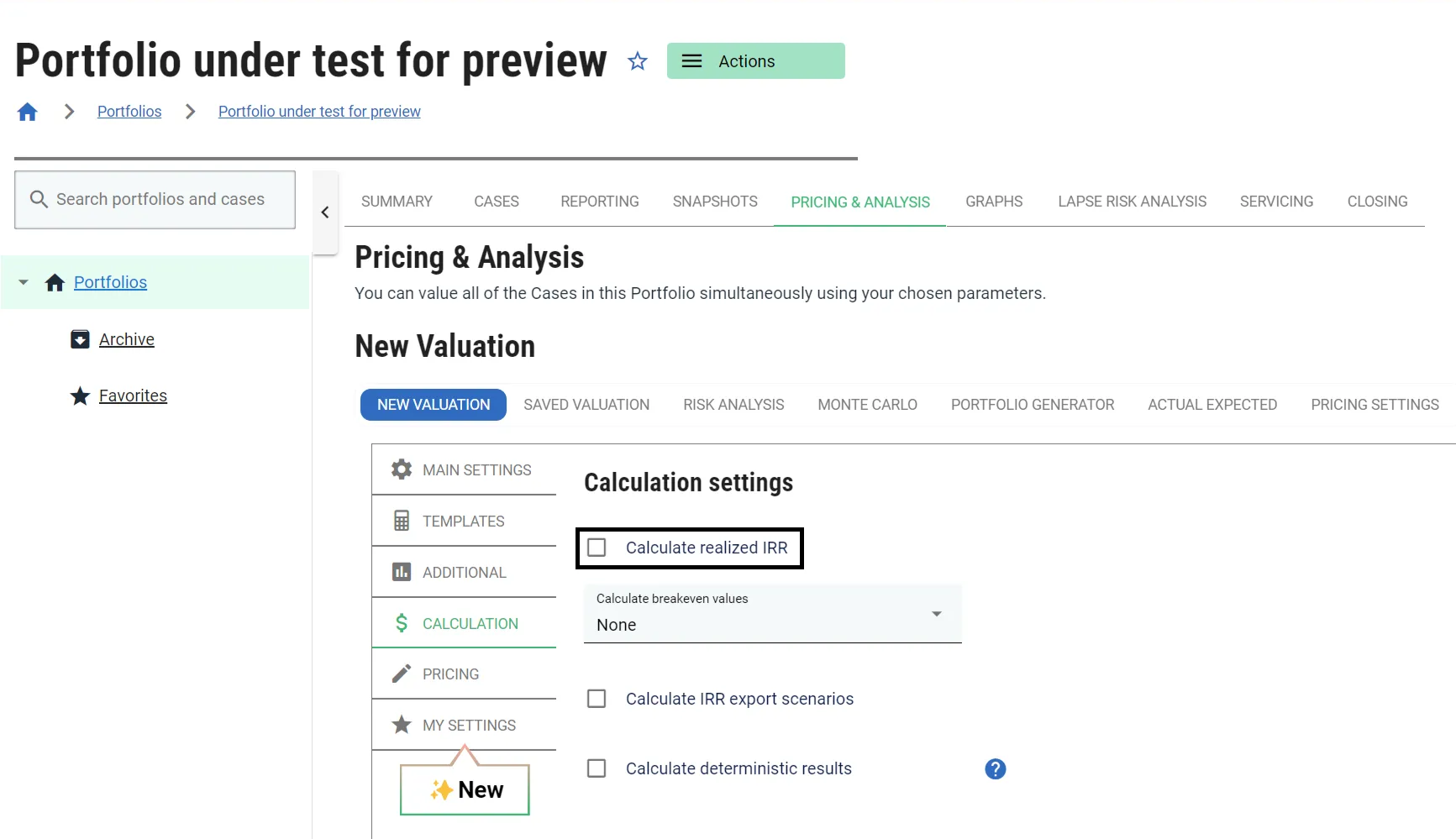
Task: Click the home icon in breadcrumb
Action: click(28, 112)
